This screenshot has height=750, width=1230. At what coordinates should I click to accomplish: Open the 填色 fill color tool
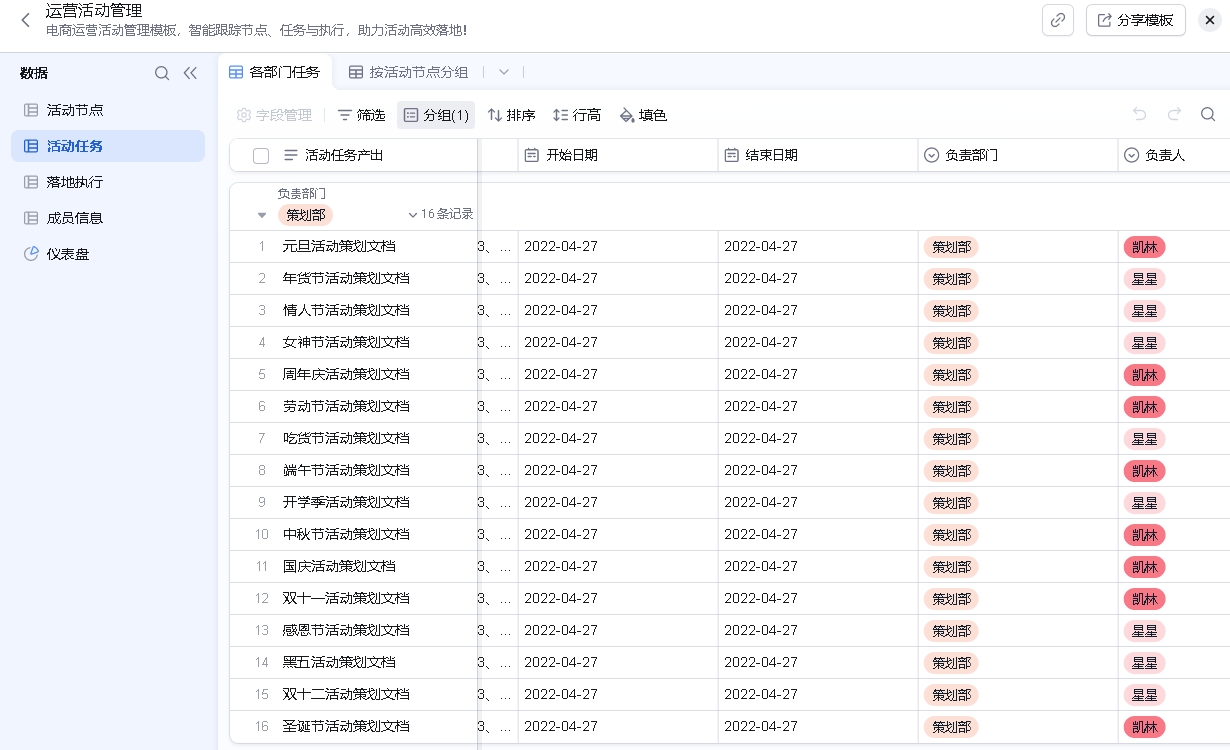pos(643,115)
